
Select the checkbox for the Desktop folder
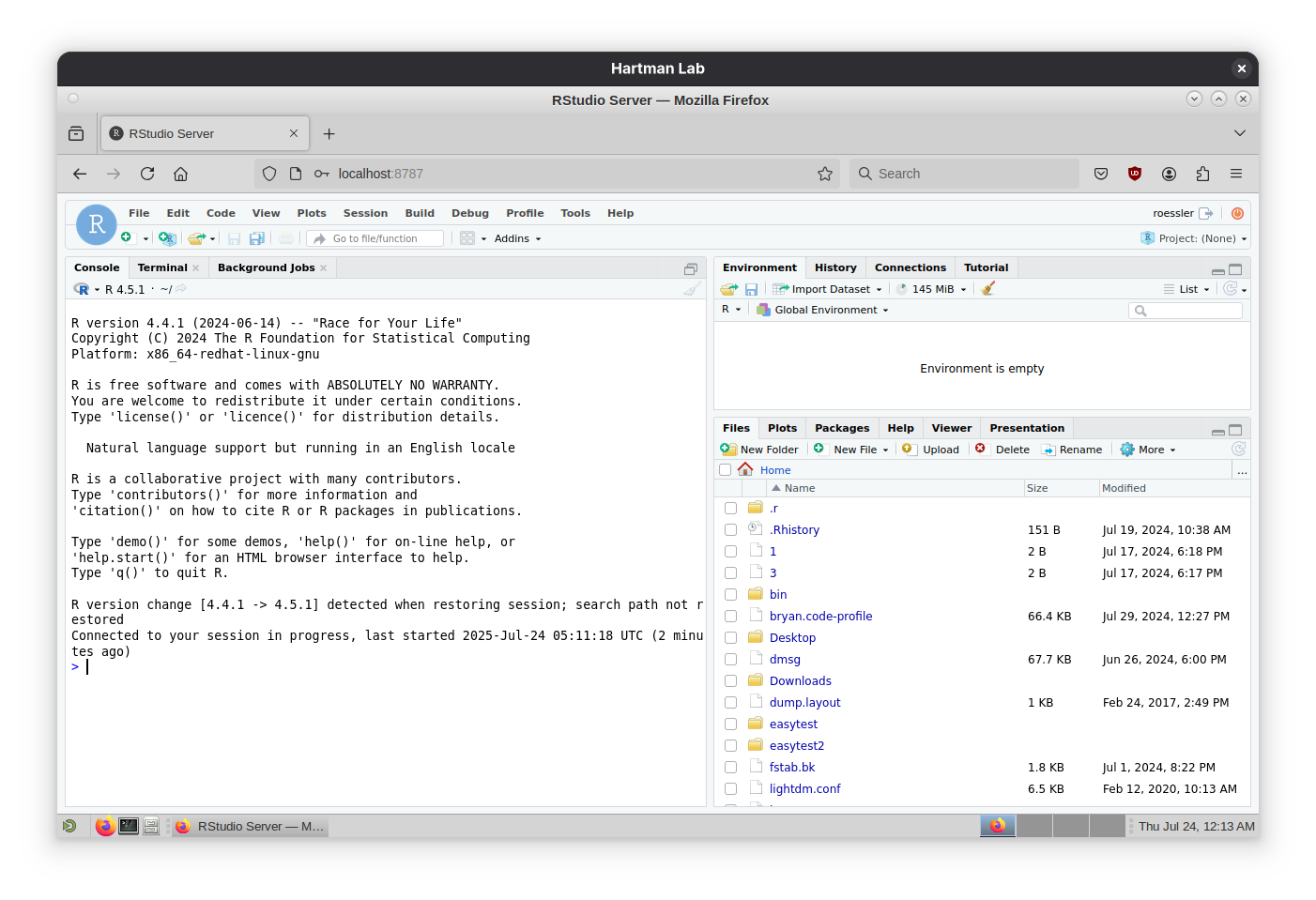[x=731, y=637]
